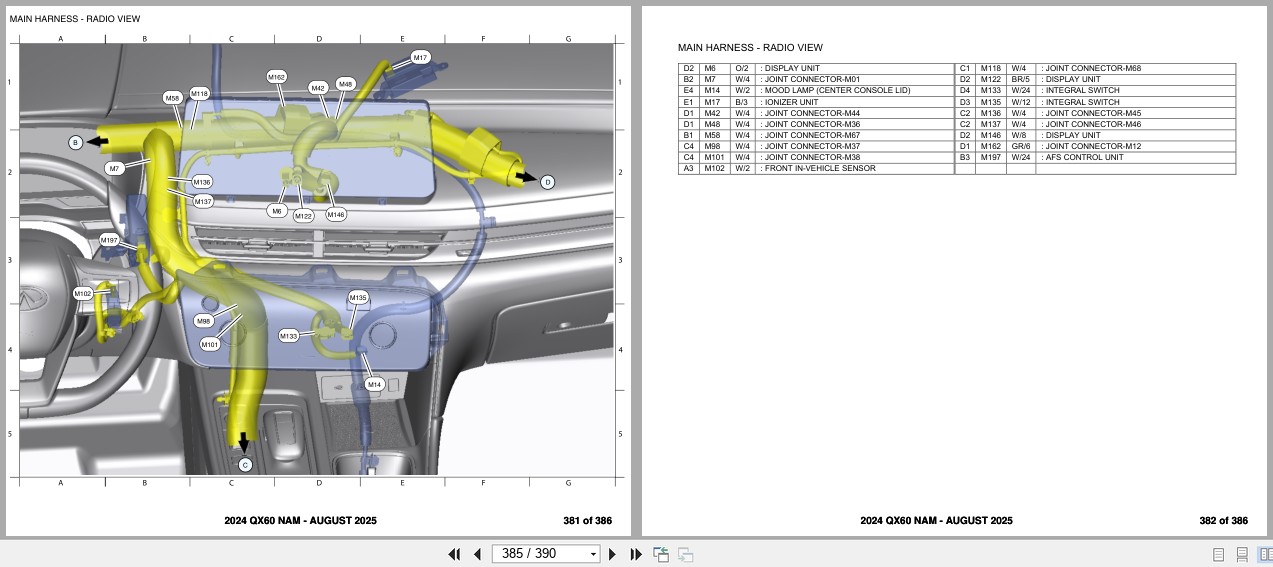The height and width of the screenshot is (567, 1273).
Task: Click connector label M101 in the diagram
Action: click(x=209, y=345)
